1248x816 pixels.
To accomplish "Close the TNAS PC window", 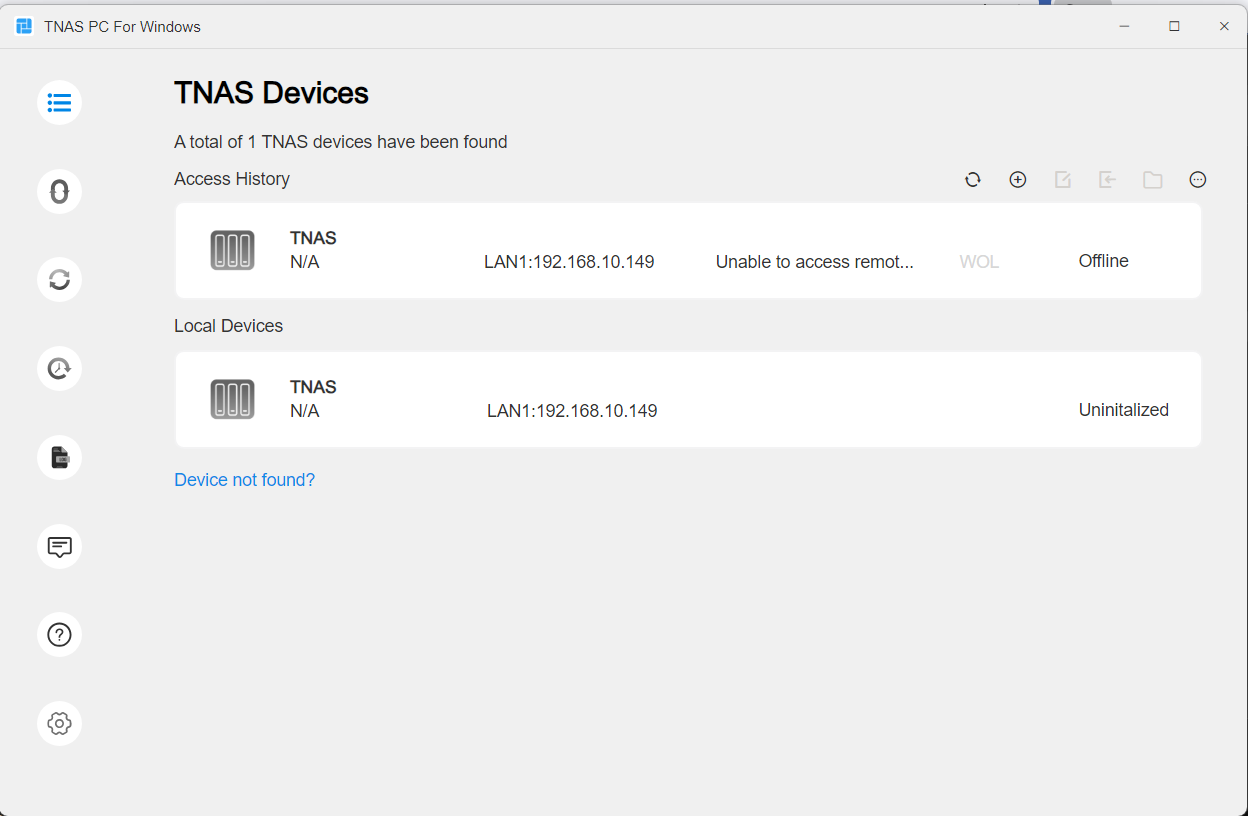I will click(1224, 26).
